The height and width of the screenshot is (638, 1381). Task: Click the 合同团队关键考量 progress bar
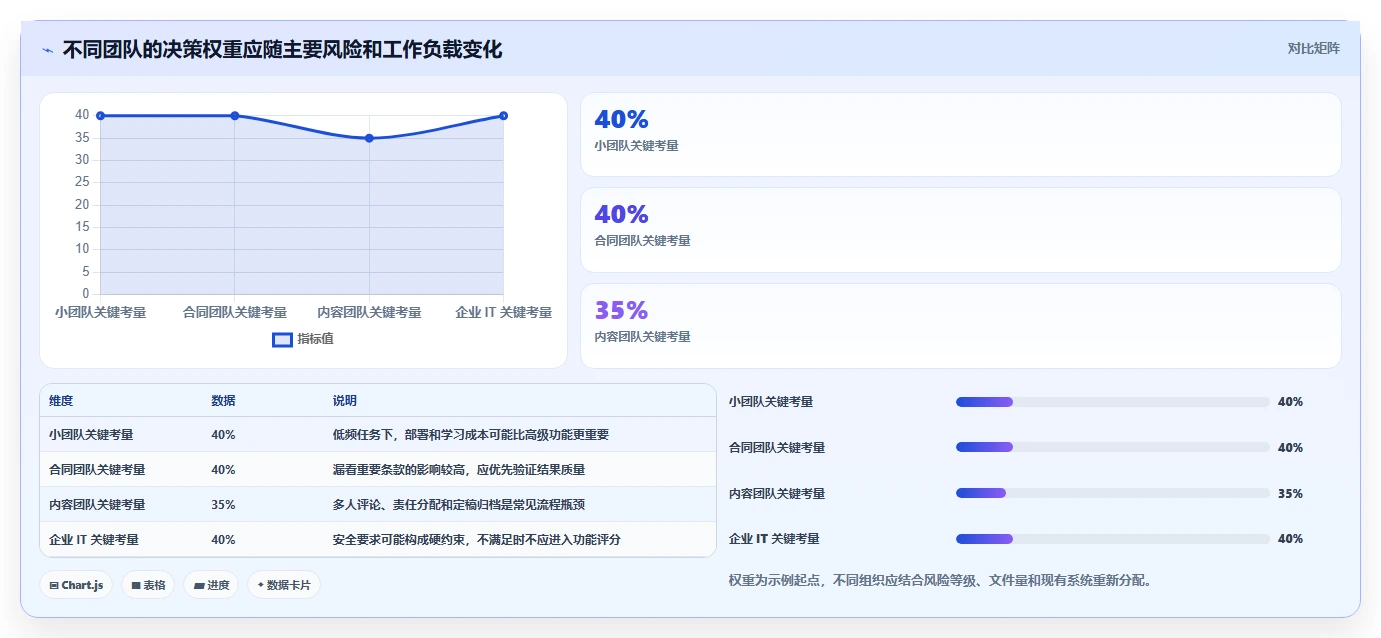tap(1113, 447)
